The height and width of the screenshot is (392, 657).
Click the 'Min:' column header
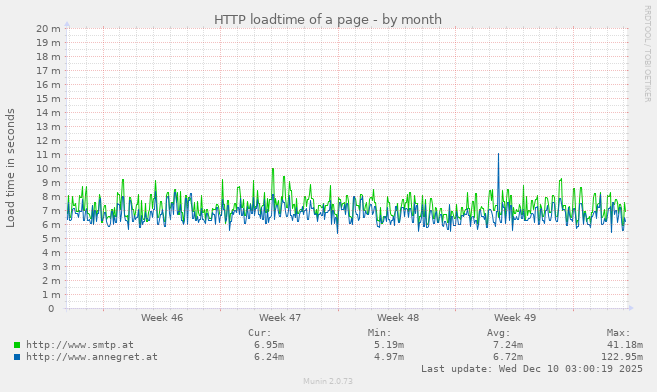pyautogui.click(x=379, y=333)
